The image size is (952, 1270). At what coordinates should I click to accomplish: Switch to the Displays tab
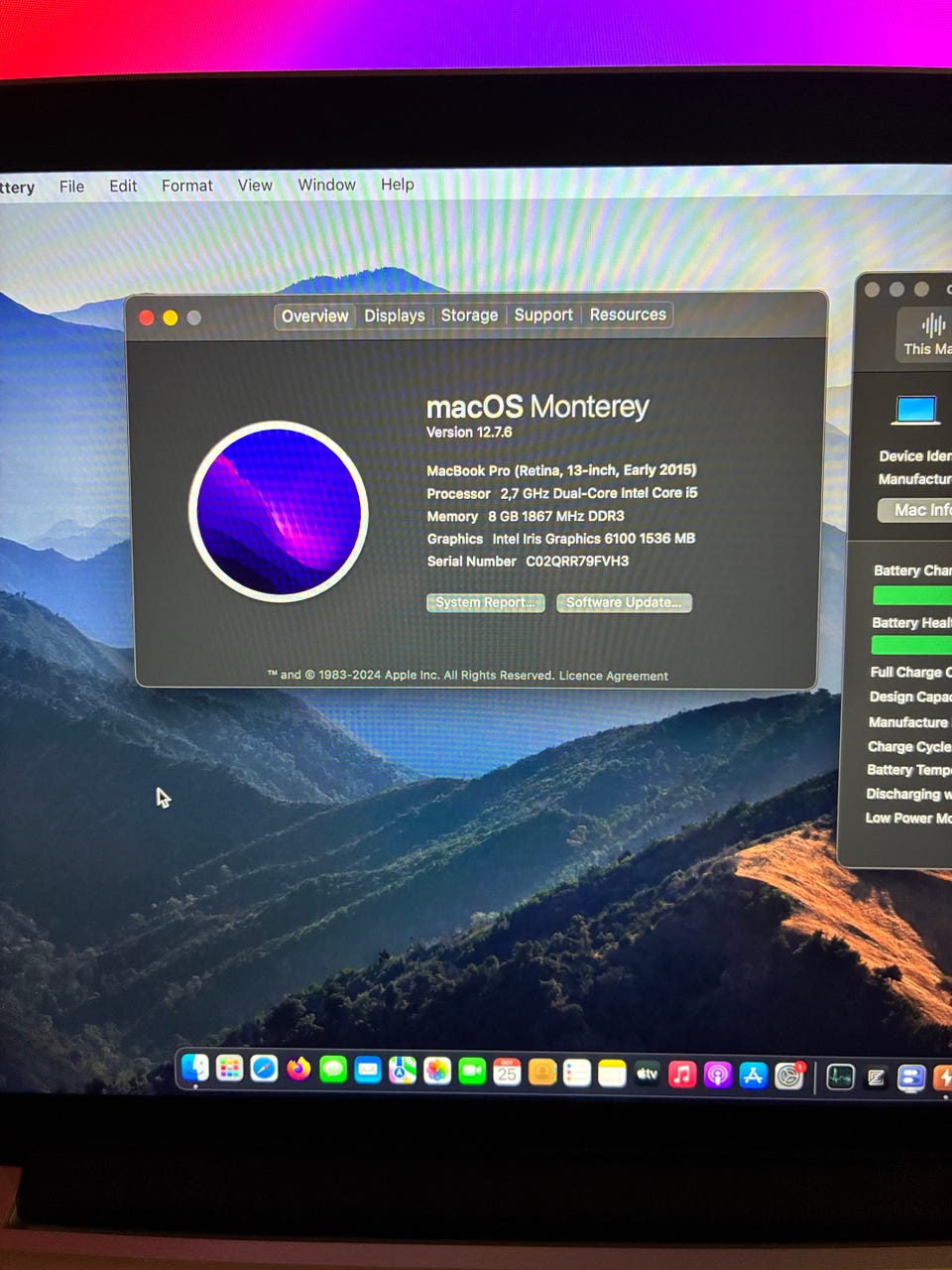(394, 316)
